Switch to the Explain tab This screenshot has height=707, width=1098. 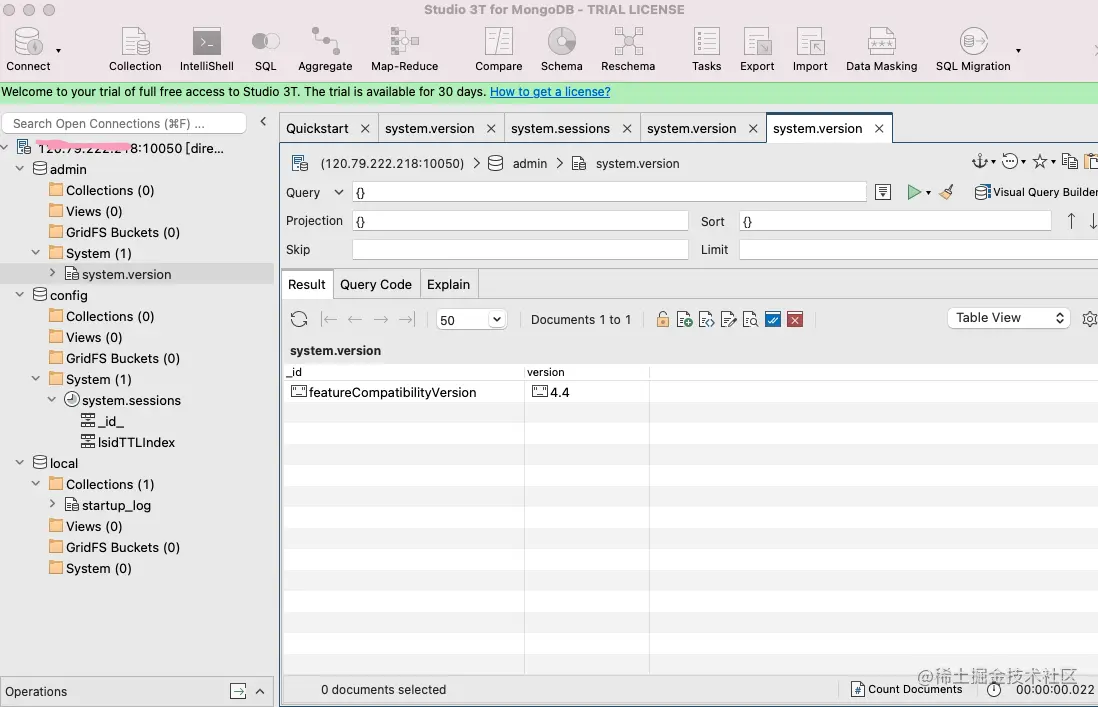point(448,284)
